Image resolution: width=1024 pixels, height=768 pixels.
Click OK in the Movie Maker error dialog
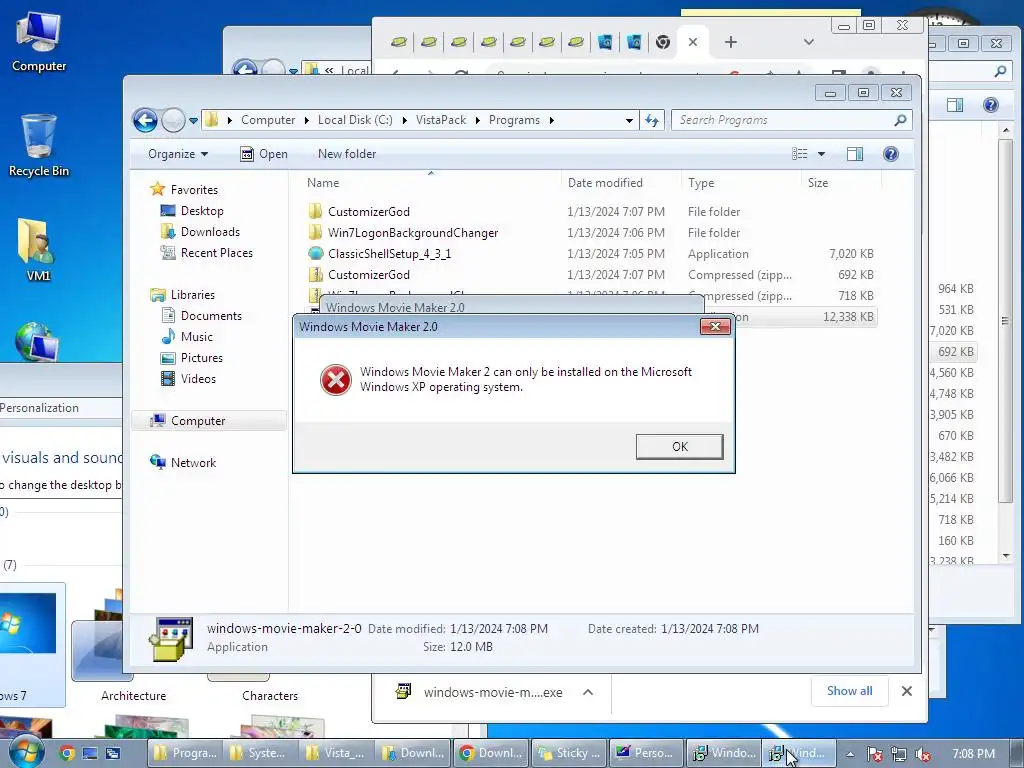[x=679, y=447]
